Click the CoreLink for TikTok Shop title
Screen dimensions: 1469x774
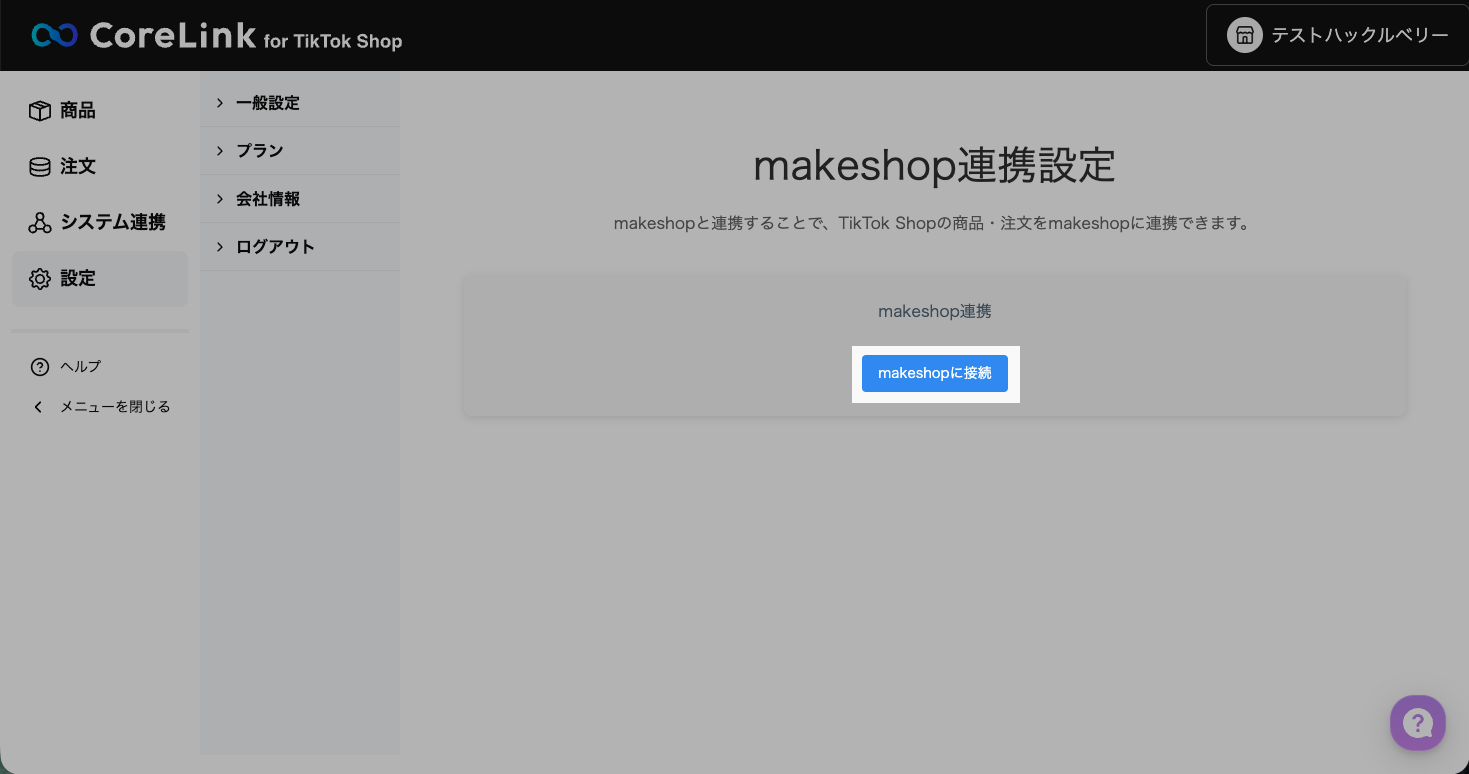coord(246,36)
